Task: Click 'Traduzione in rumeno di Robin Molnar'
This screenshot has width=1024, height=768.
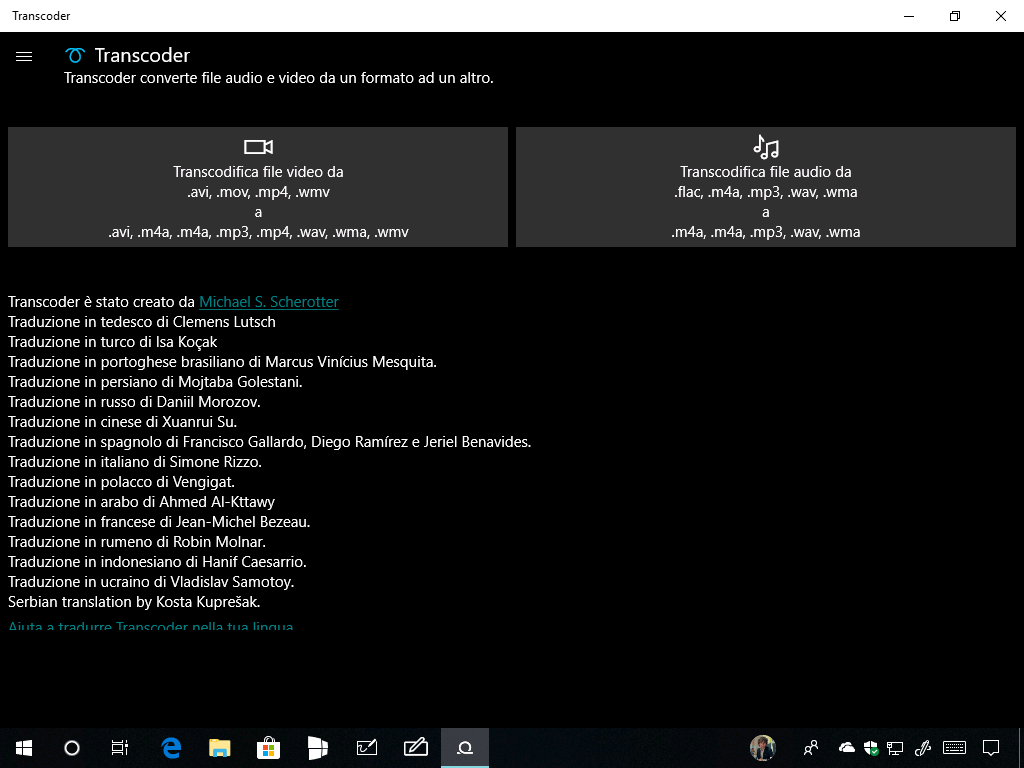Action: [136, 542]
